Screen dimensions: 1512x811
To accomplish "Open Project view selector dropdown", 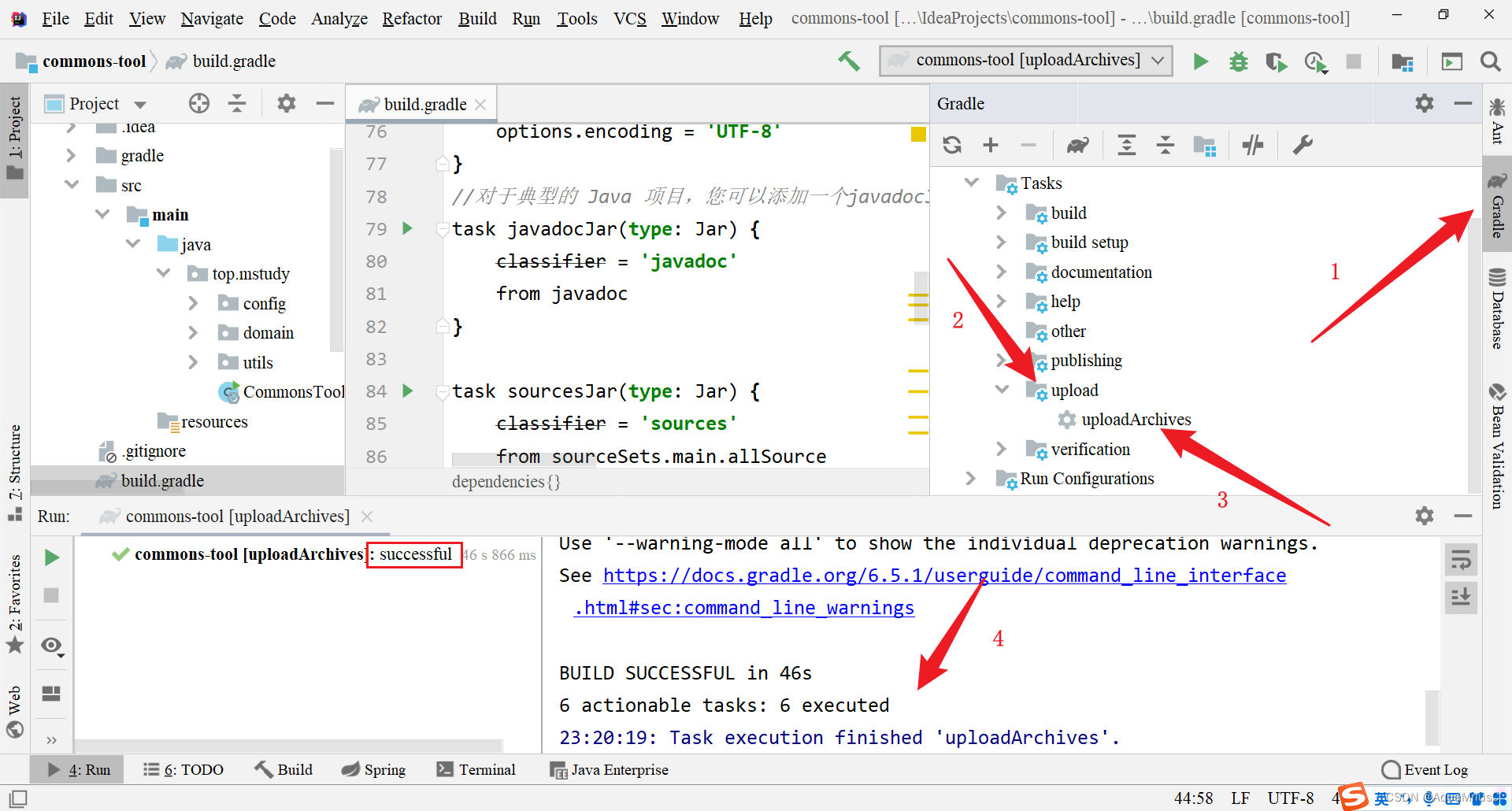I will 140,104.
